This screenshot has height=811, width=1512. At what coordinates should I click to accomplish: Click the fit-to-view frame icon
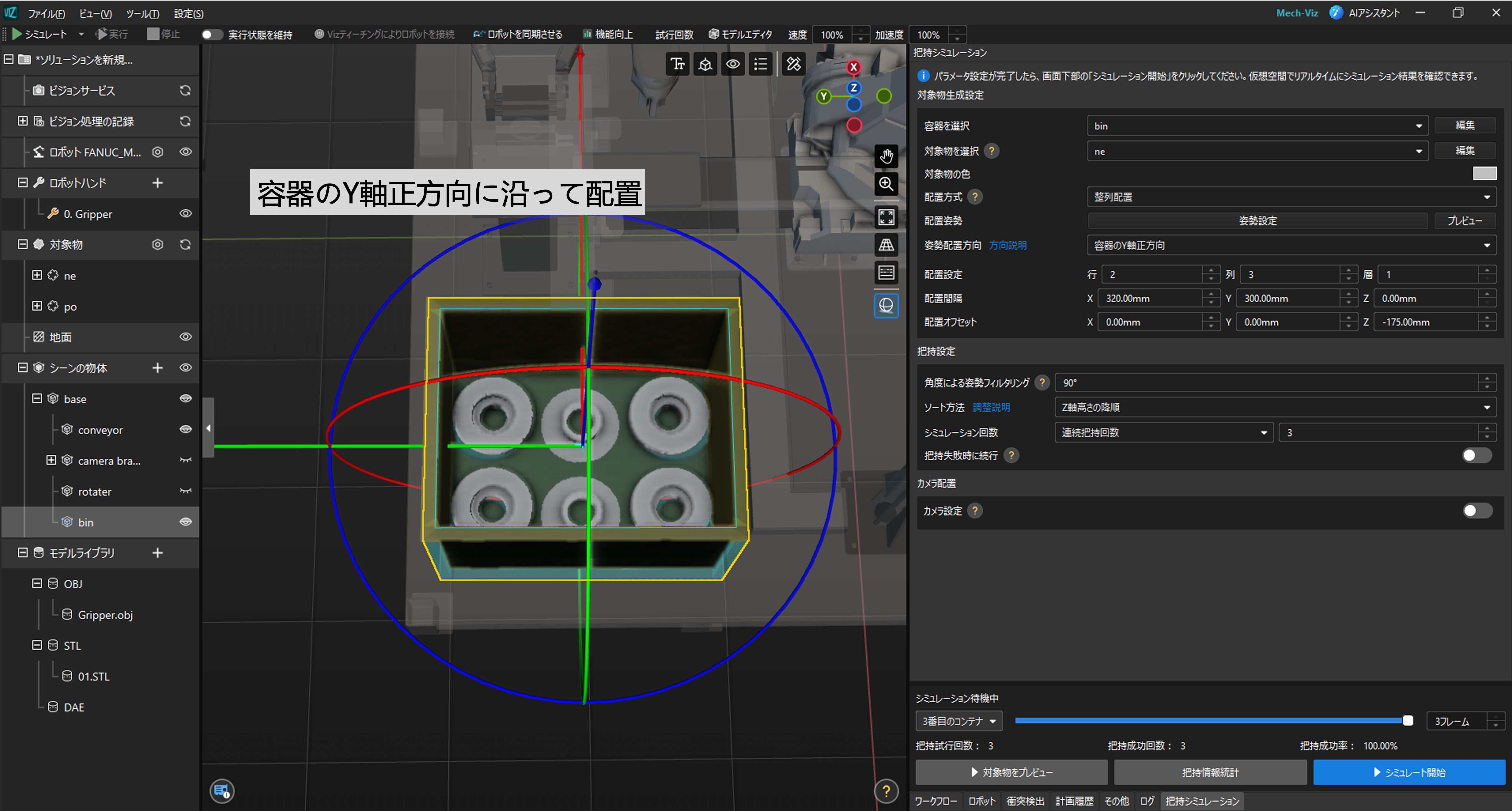tap(886, 217)
